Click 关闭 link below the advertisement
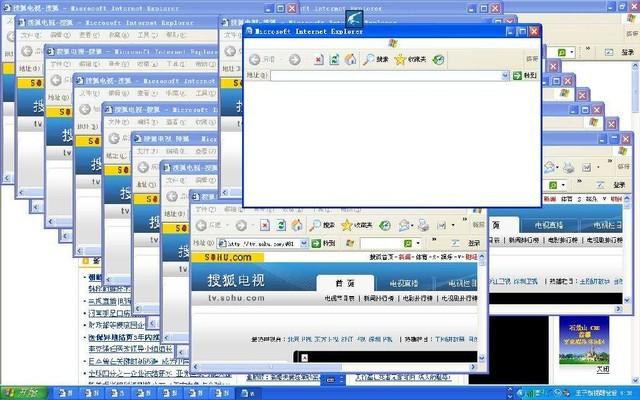This screenshot has width=640, height=400. (603, 369)
